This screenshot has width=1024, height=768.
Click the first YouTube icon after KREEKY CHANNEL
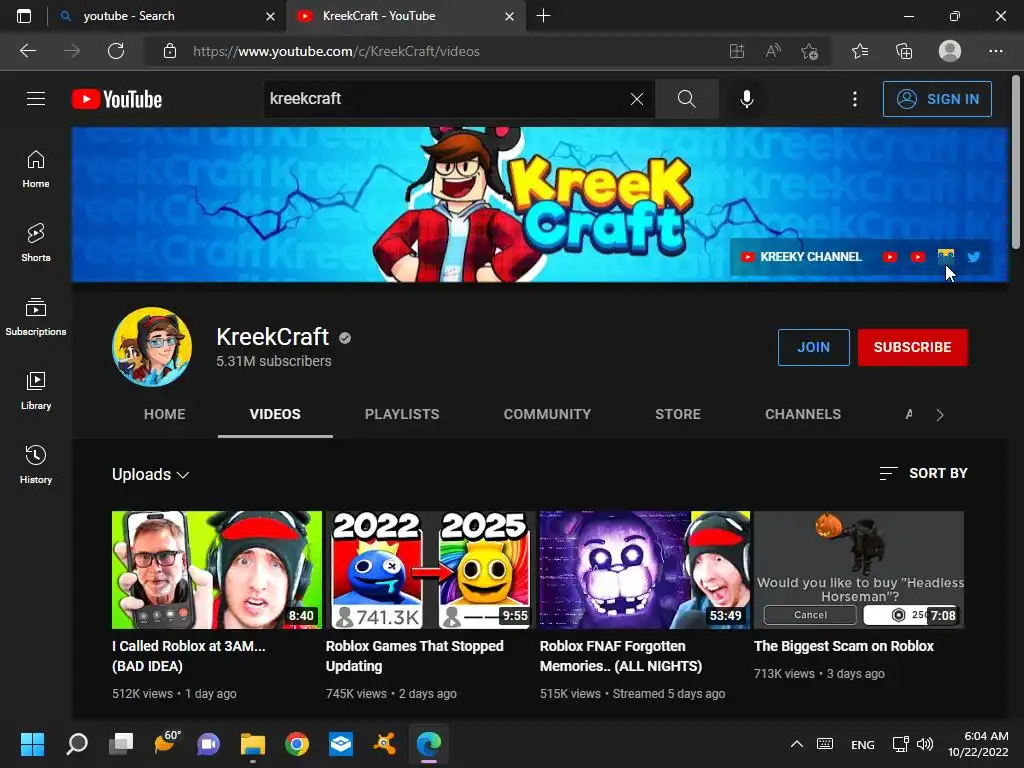[889, 257]
